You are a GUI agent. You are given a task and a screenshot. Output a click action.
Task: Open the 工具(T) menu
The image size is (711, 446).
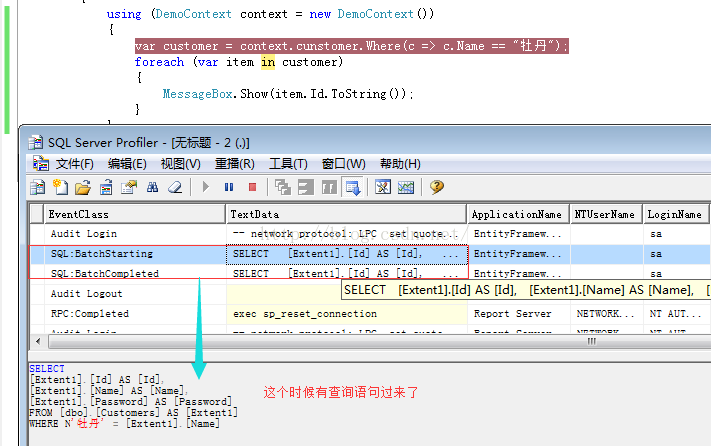pyautogui.click(x=288, y=164)
